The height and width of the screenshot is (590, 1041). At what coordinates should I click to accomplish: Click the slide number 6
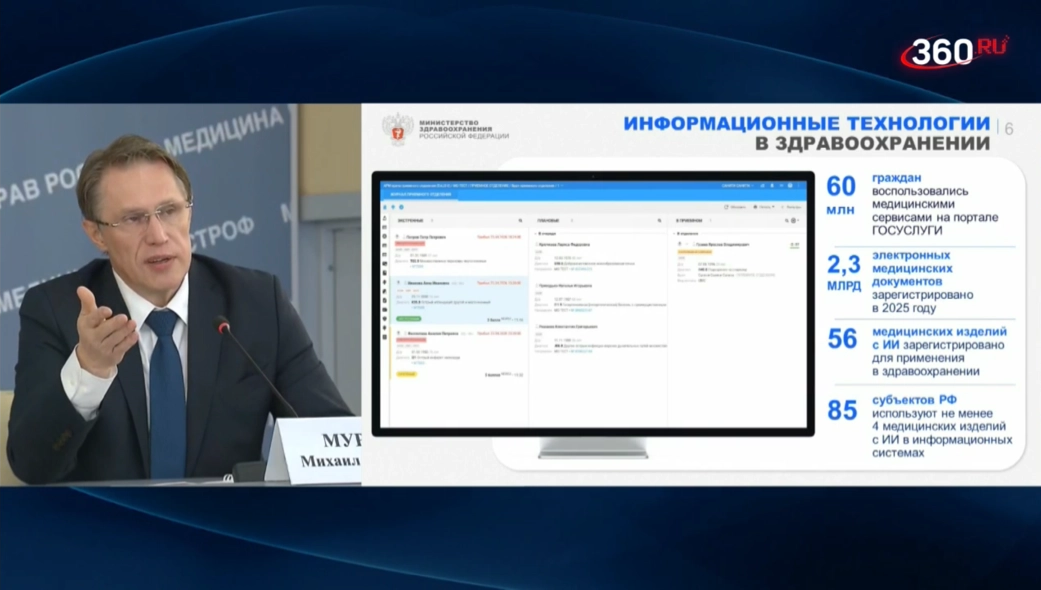click(x=1009, y=129)
